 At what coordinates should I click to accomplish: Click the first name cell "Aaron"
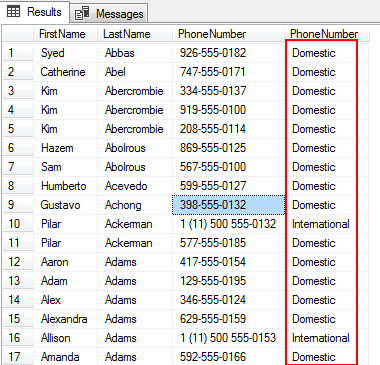(65, 262)
